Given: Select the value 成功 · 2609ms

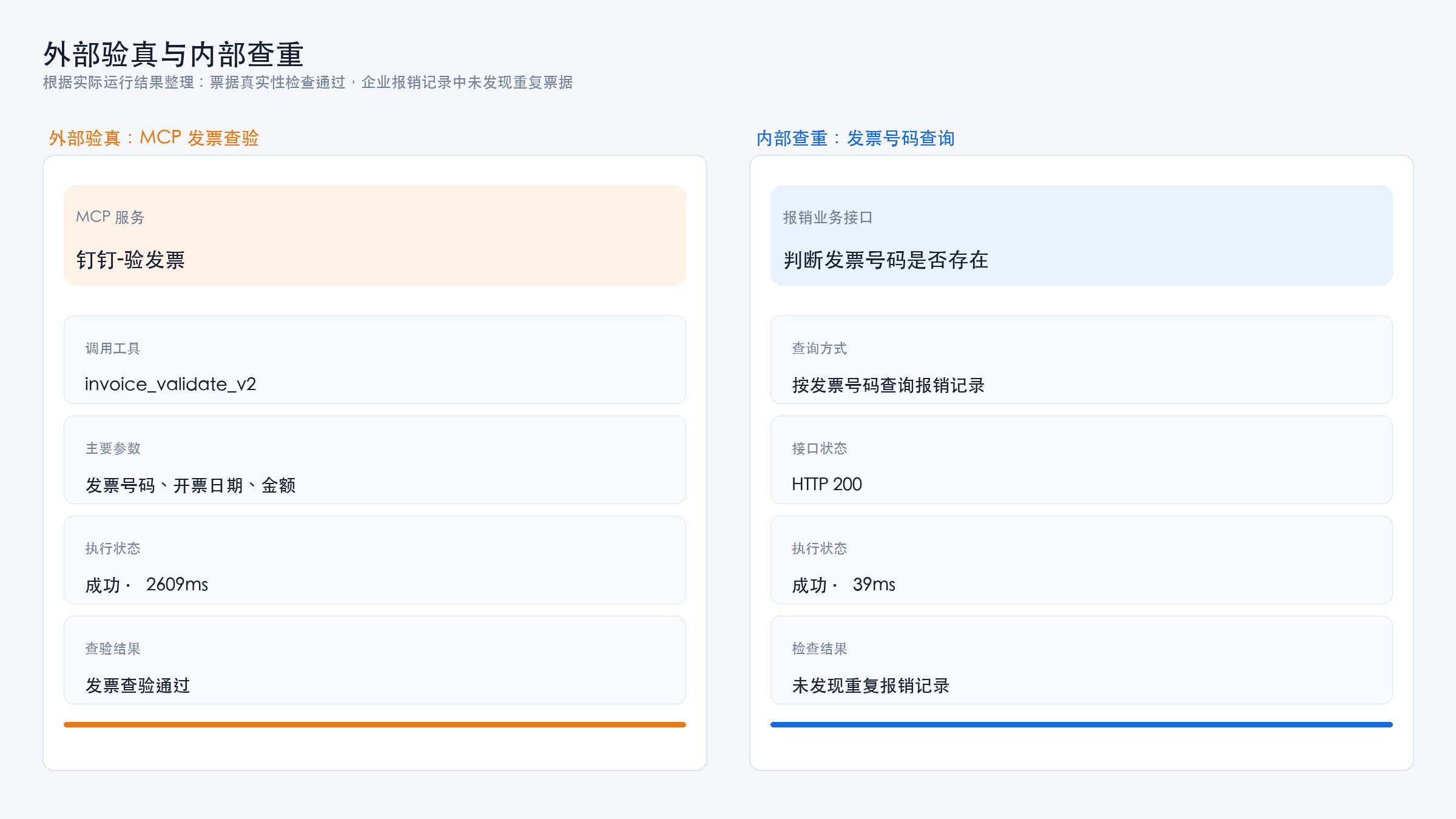Looking at the screenshot, I should [147, 585].
